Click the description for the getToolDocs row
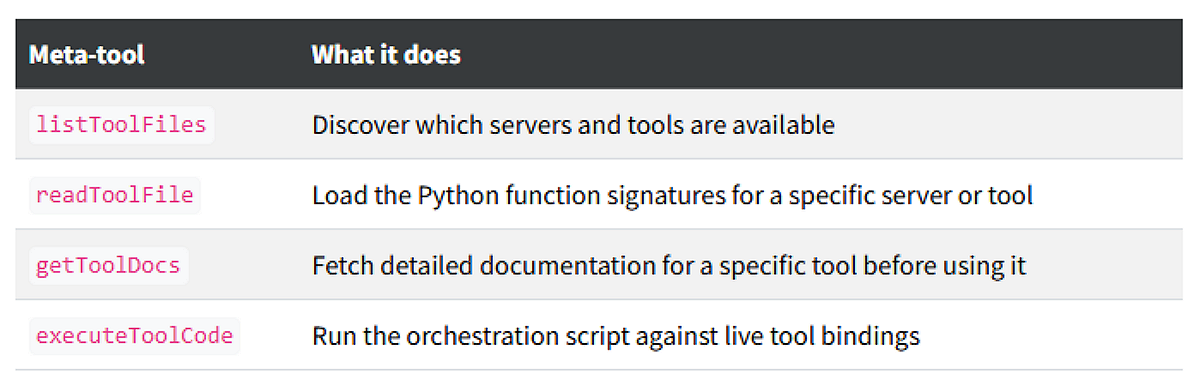This screenshot has width=1200, height=386. point(669,266)
